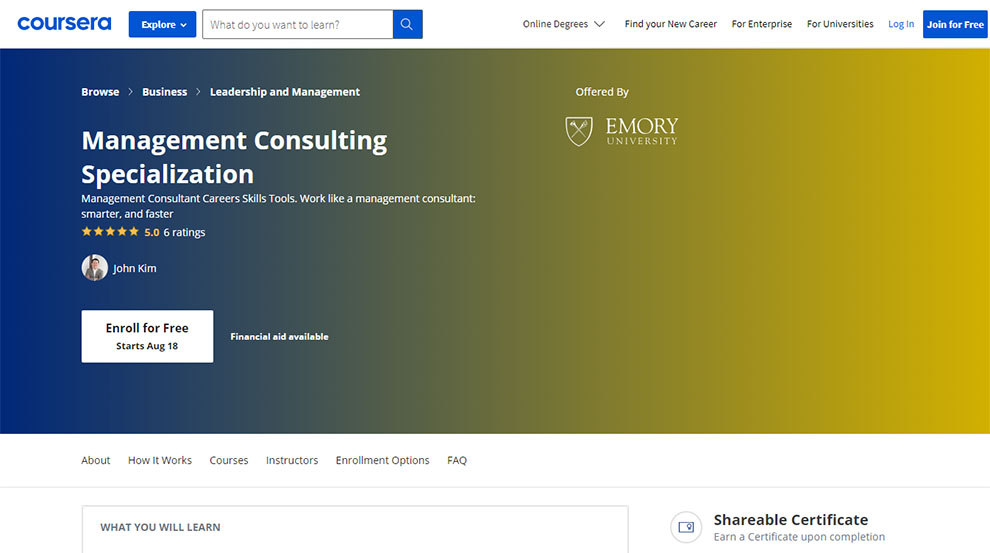990x553 pixels.
Task: Click Log In
Action: coord(900,24)
